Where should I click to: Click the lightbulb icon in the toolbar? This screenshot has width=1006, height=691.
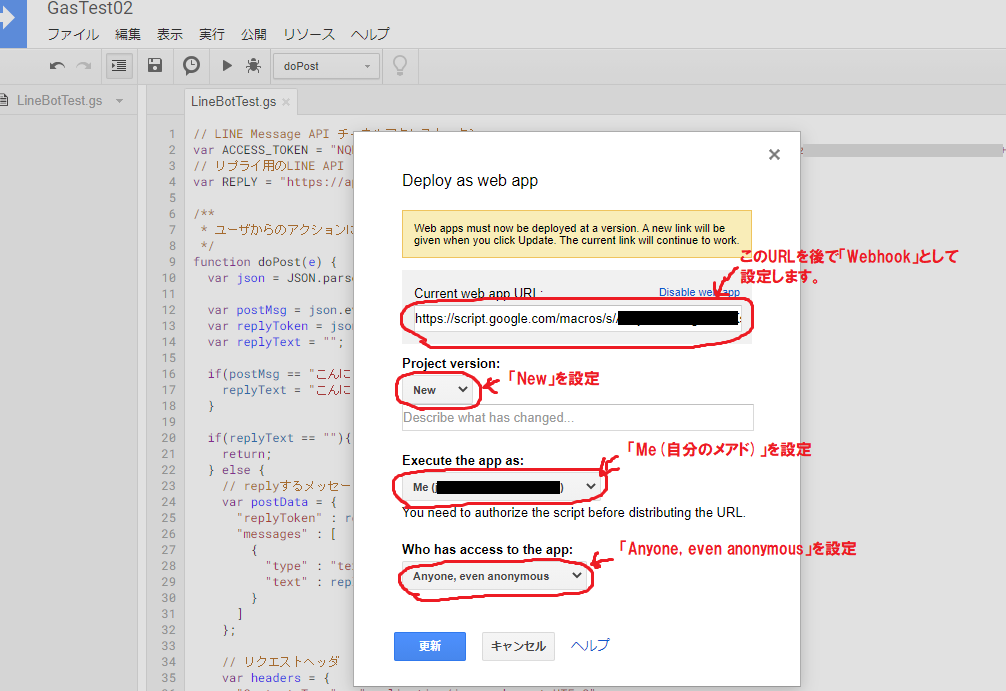click(399, 65)
